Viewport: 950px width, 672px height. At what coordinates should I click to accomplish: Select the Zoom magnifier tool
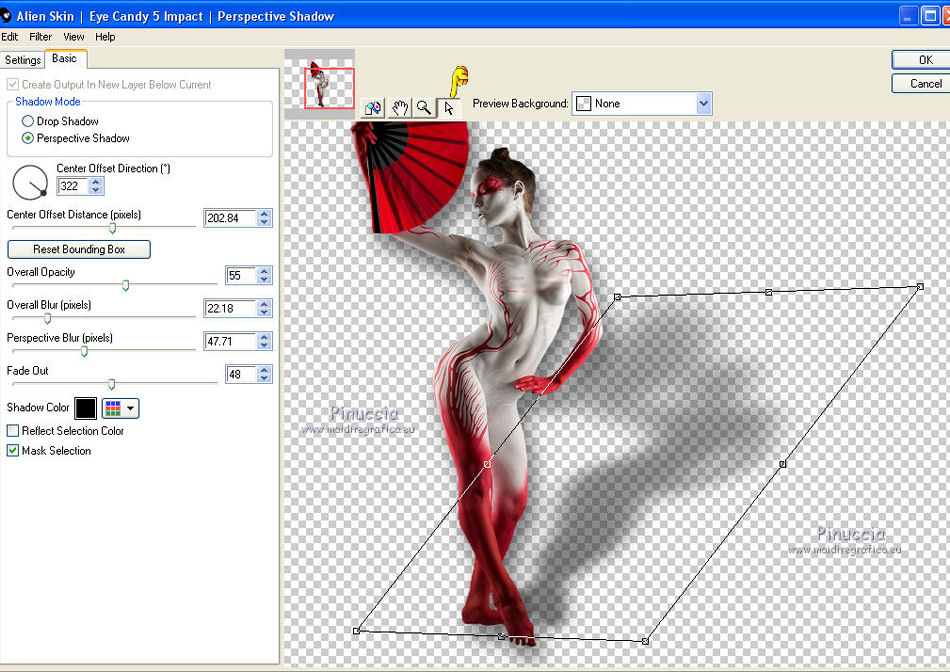424,108
